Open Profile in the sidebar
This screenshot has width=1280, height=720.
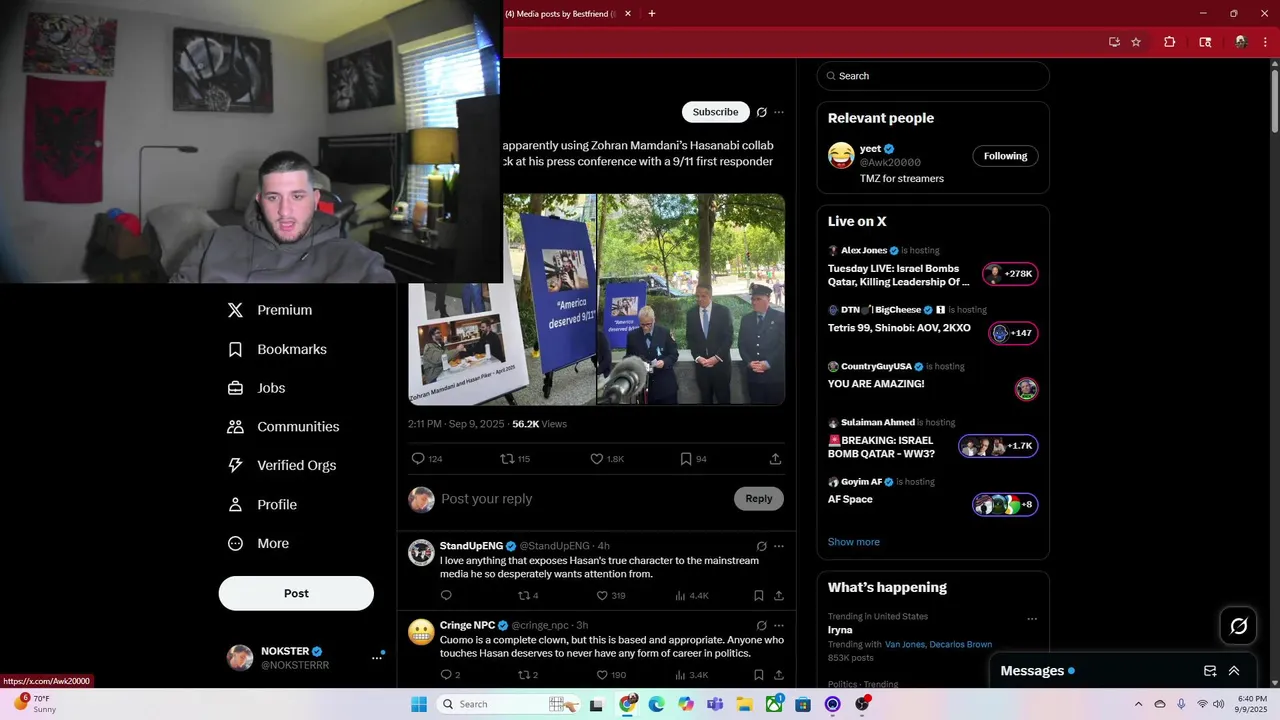pyautogui.click(x=262, y=504)
